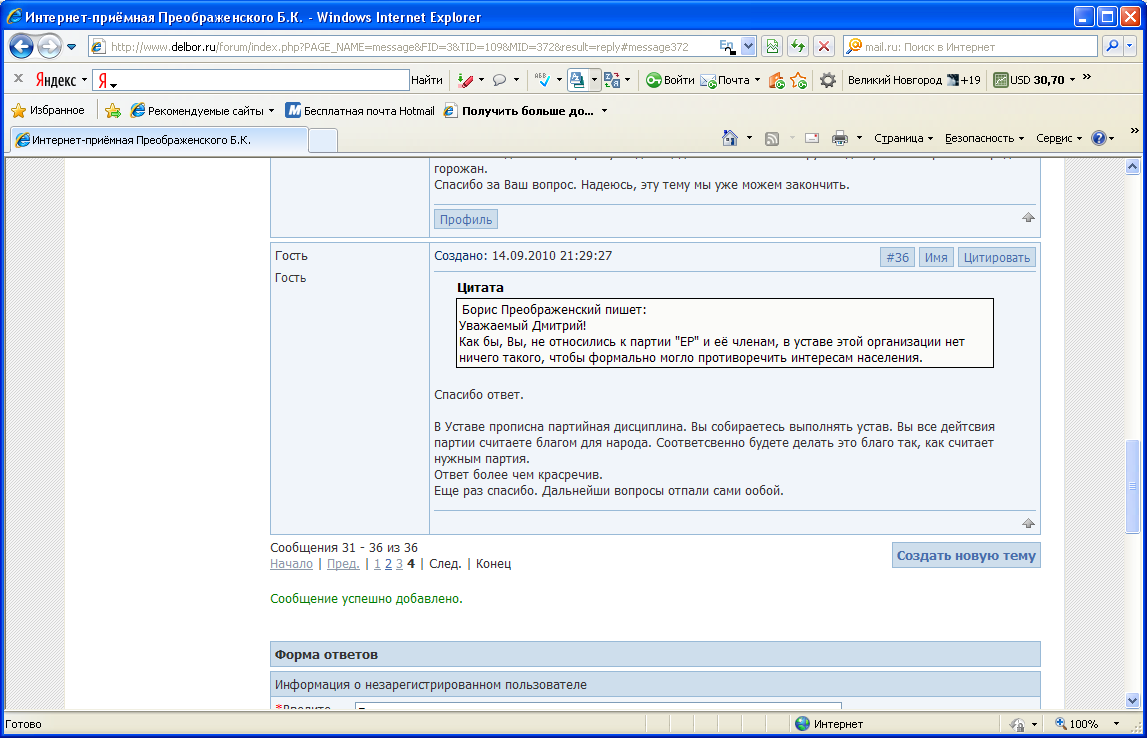
Task: Open Получить больше дополнений link
Action: click(x=525, y=110)
